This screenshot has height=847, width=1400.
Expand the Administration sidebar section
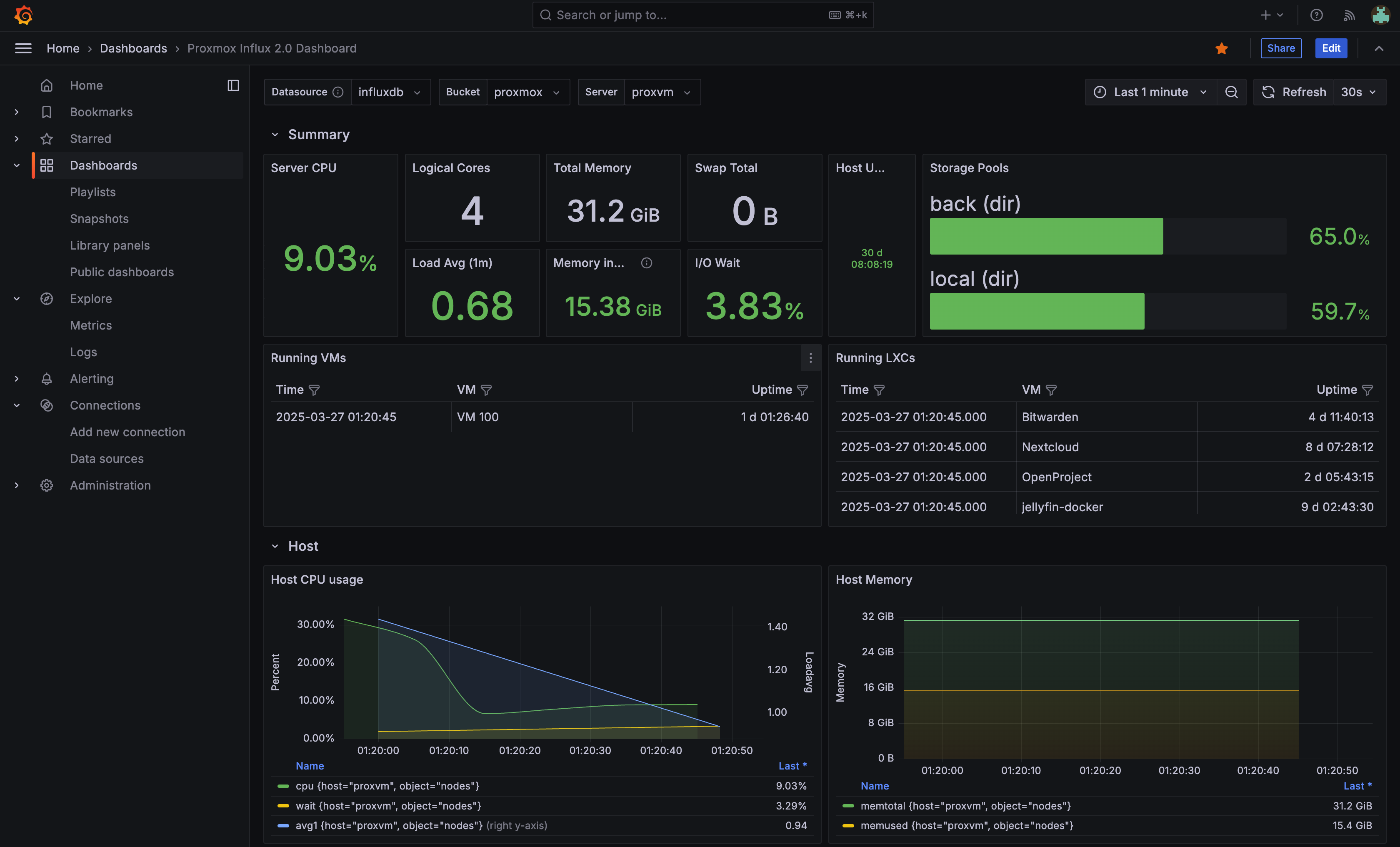(x=17, y=486)
